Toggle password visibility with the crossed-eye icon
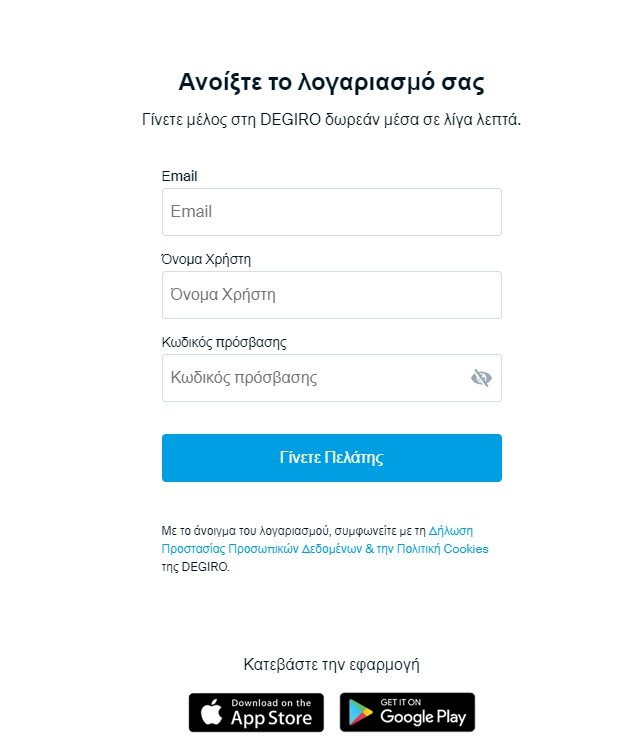627x747 pixels. [x=481, y=378]
